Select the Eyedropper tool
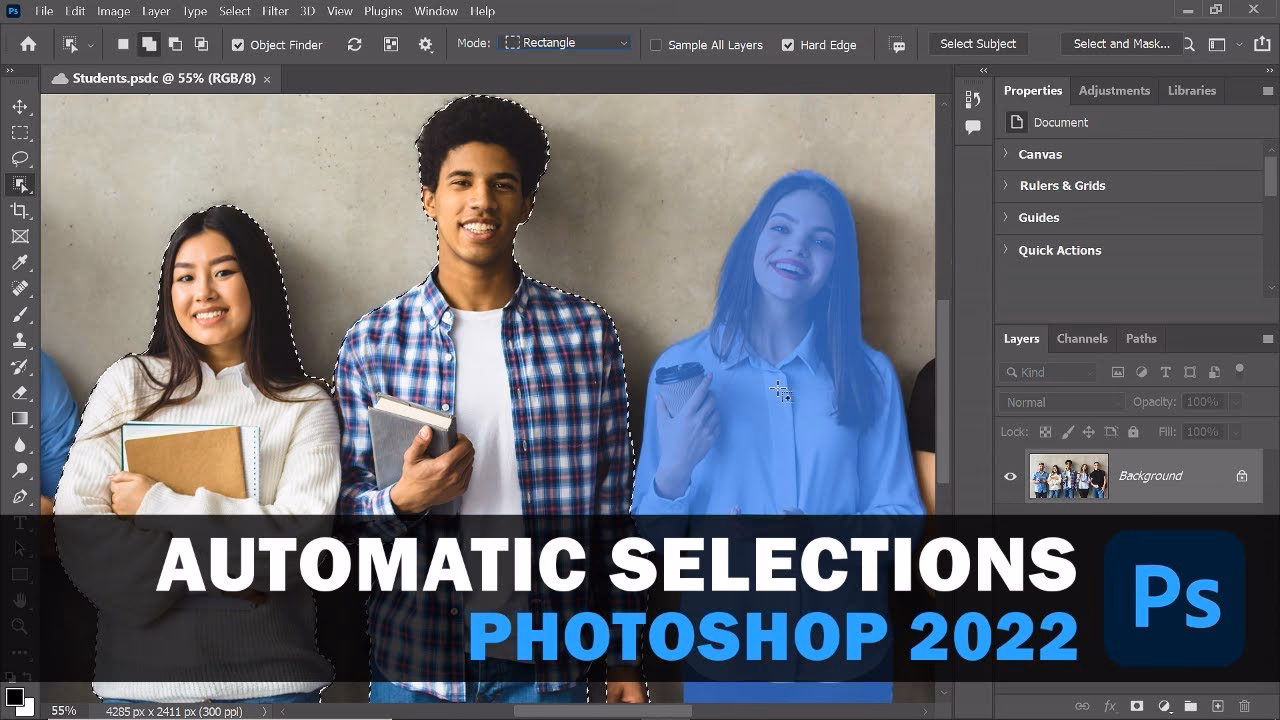1280x720 pixels. click(20, 262)
